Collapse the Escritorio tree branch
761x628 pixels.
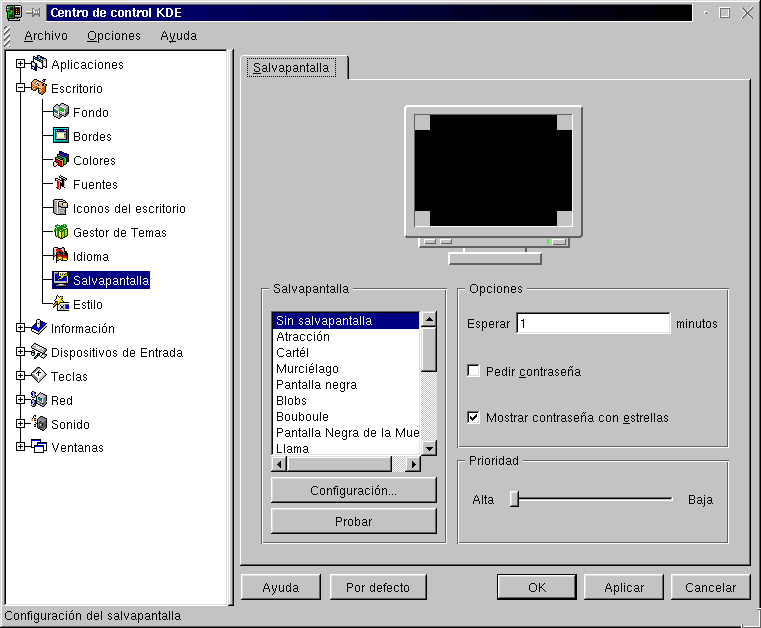point(20,89)
